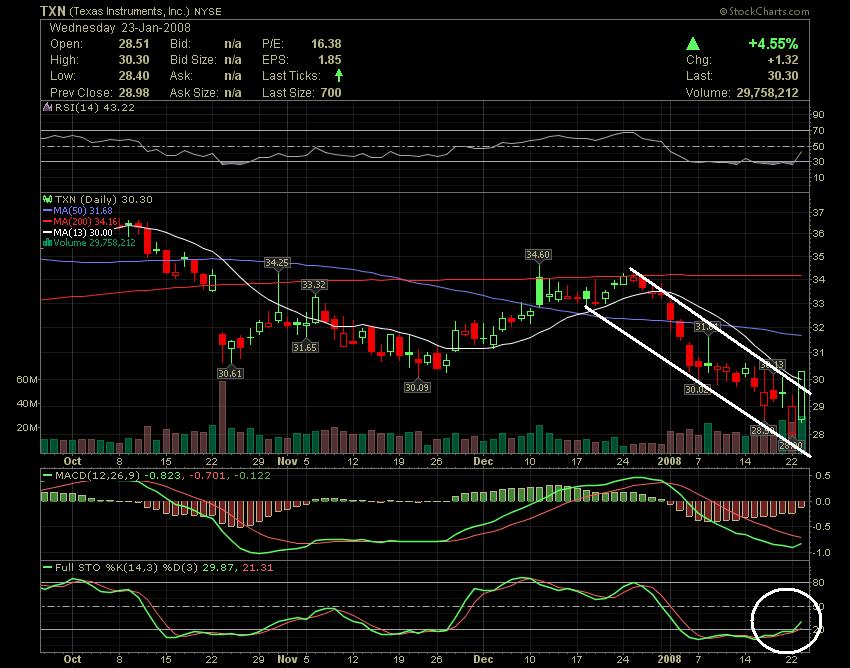This screenshot has width=850, height=668.
Task: Click the 34.60 price peak annotation
Action: tap(538, 254)
